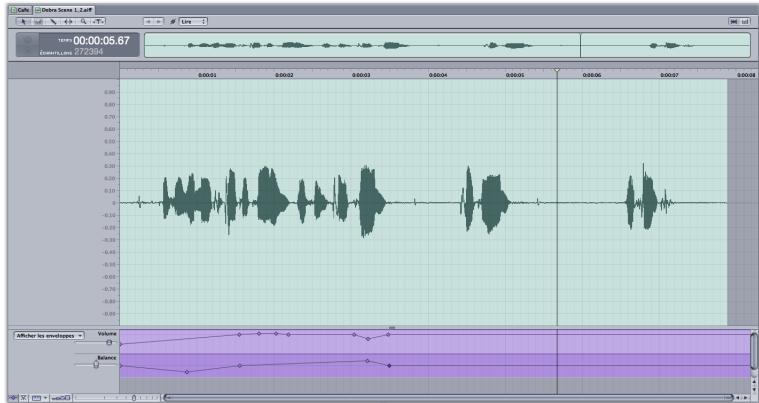
Task: Open the Afficher les enveloppes dropdown
Action: 49,336
